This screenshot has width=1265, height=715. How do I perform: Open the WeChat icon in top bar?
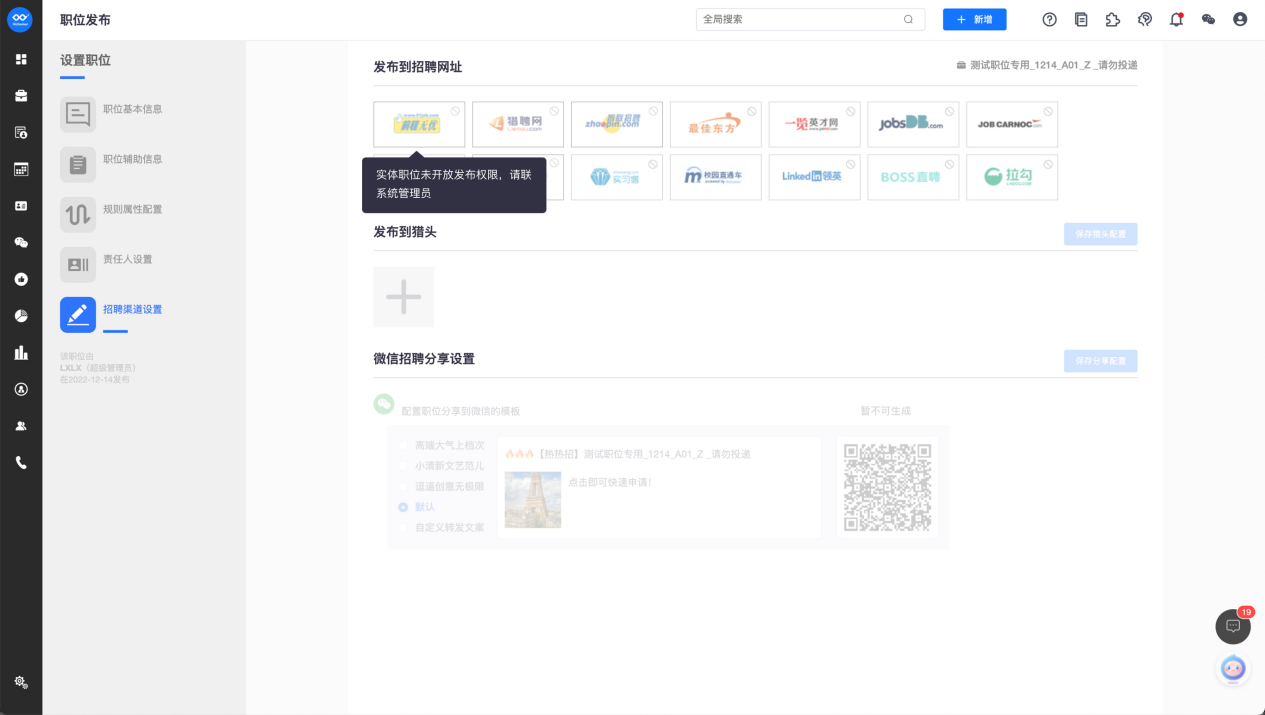tap(1208, 19)
